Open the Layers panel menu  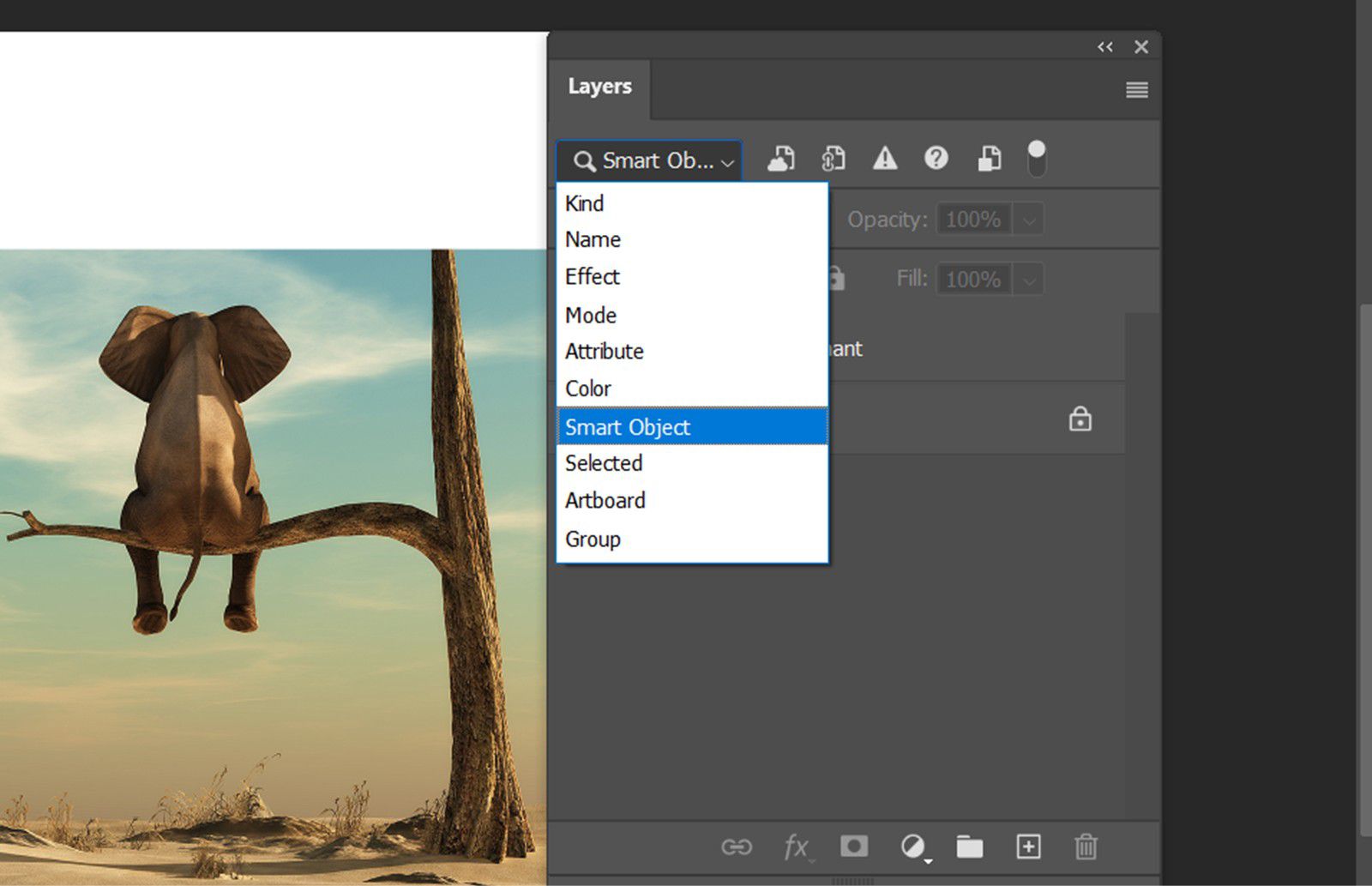click(1136, 89)
